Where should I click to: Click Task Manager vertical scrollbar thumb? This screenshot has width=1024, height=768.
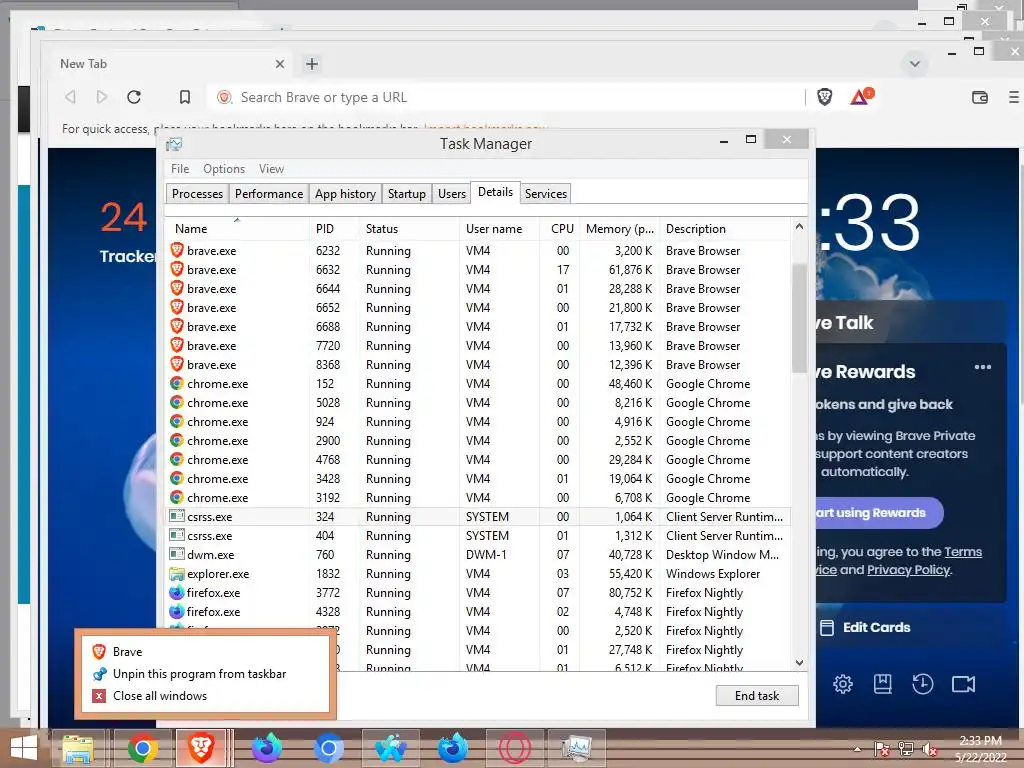coord(799,318)
